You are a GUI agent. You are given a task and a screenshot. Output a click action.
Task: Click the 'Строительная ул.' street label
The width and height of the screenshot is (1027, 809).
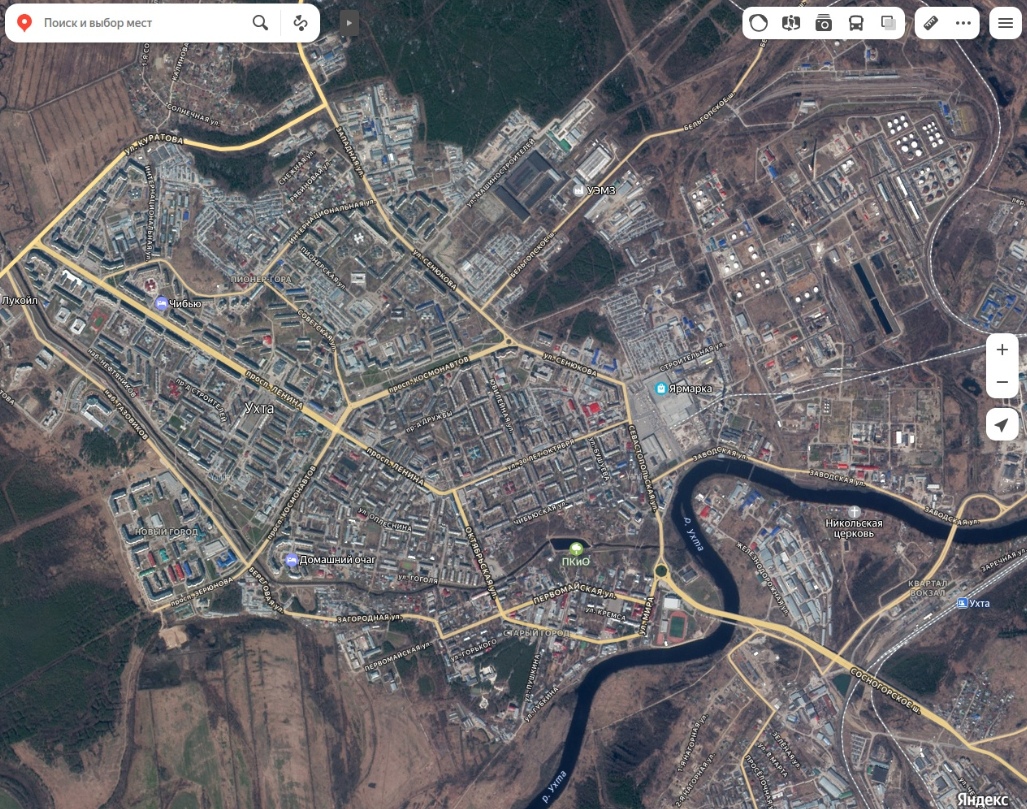[692, 354]
